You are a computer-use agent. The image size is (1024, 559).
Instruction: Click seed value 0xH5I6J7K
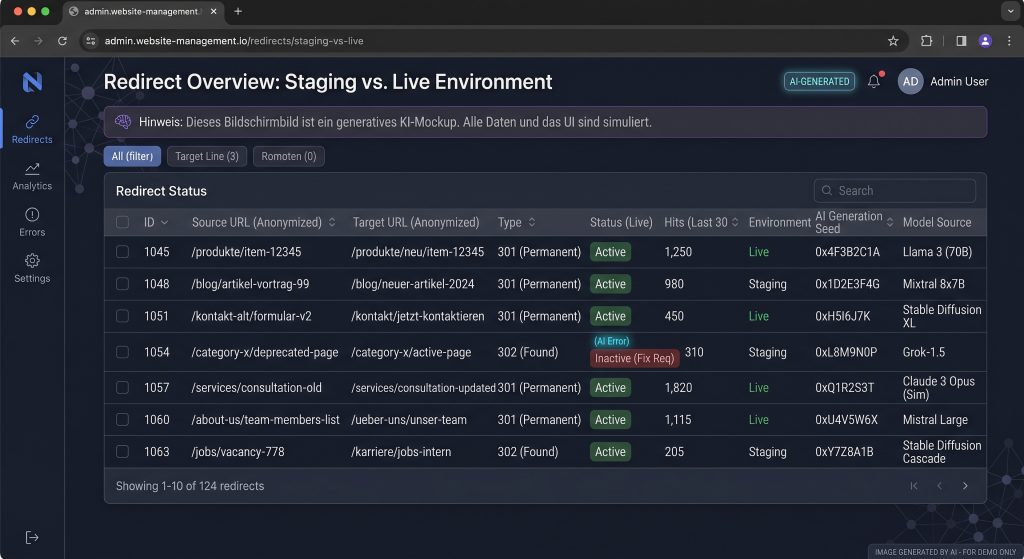coord(842,316)
